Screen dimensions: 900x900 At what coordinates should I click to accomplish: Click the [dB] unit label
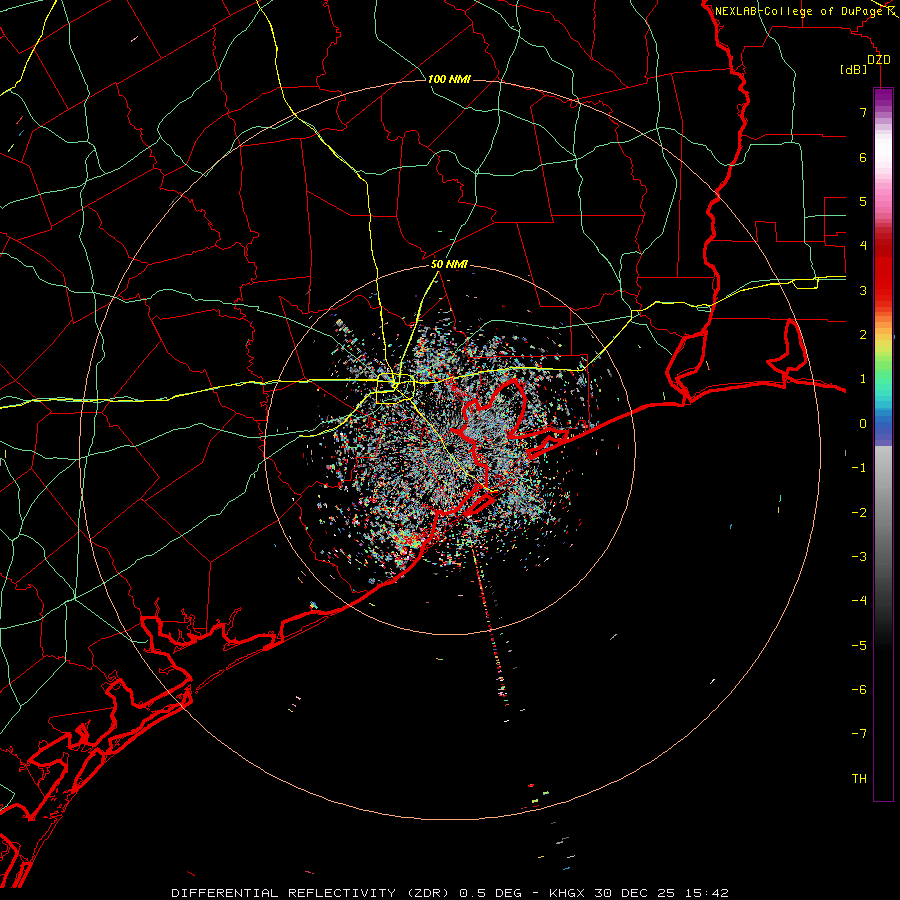[854, 69]
